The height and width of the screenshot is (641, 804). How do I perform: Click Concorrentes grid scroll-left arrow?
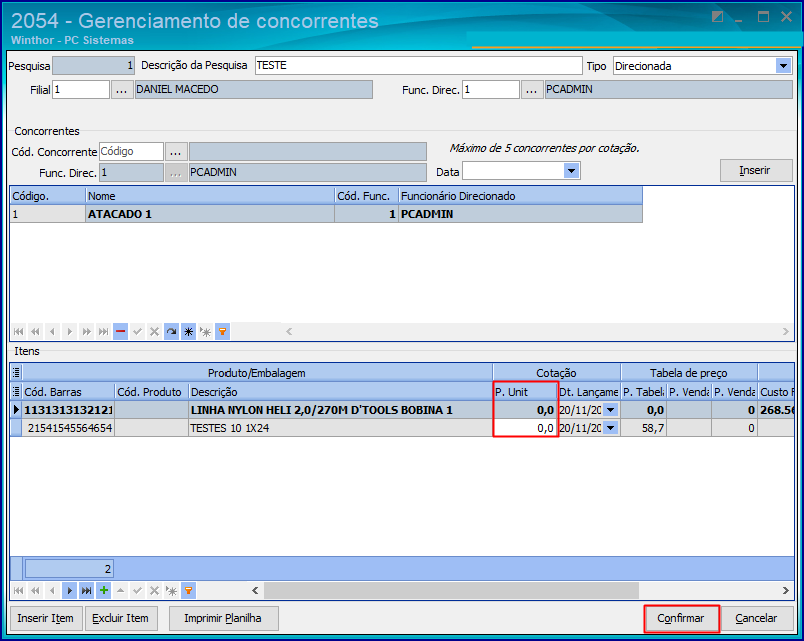click(x=289, y=332)
